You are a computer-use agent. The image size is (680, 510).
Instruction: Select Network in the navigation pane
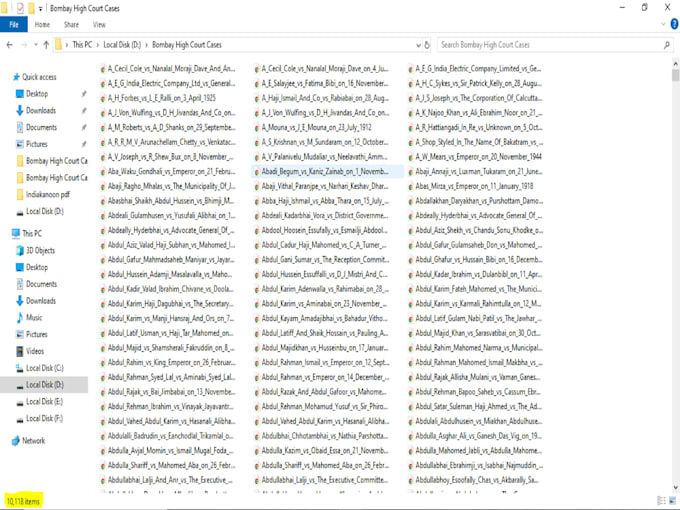click(x=29, y=441)
